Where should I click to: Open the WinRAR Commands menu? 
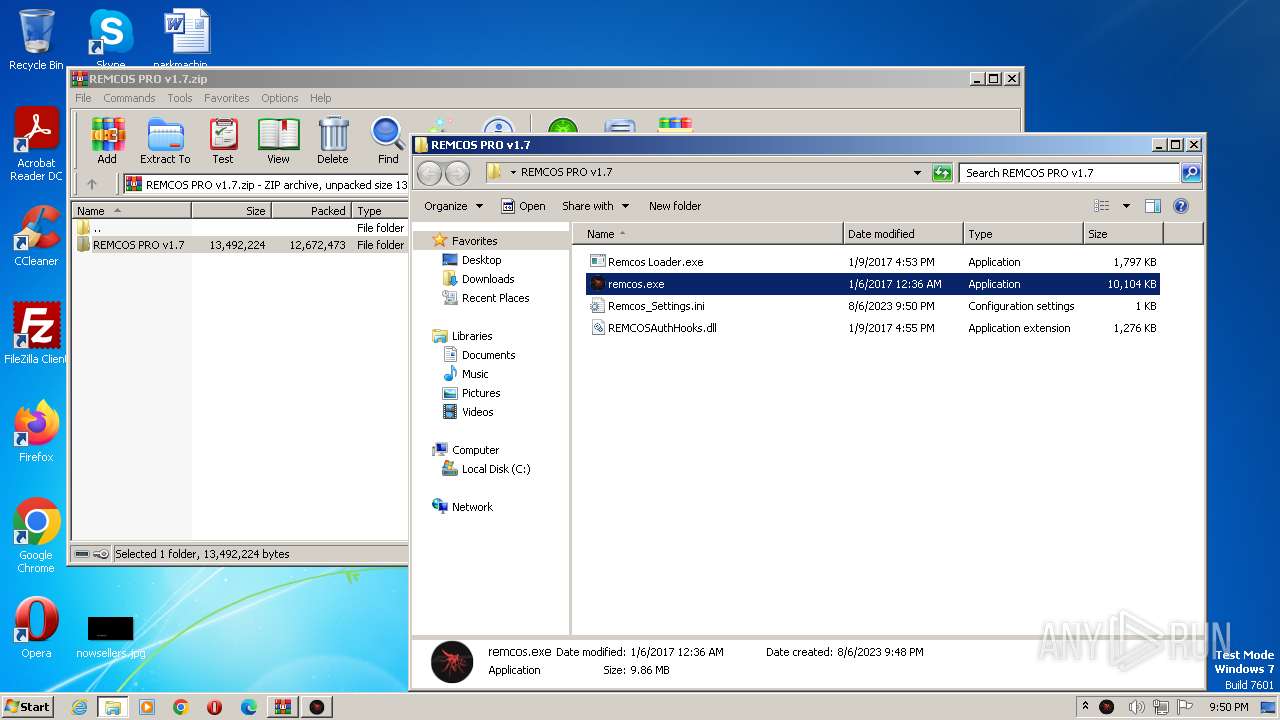tap(129, 98)
